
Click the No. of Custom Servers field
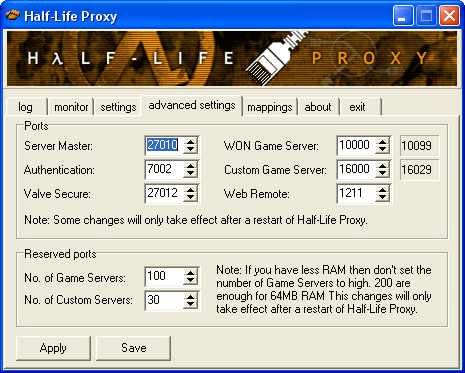[x=164, y=300]
